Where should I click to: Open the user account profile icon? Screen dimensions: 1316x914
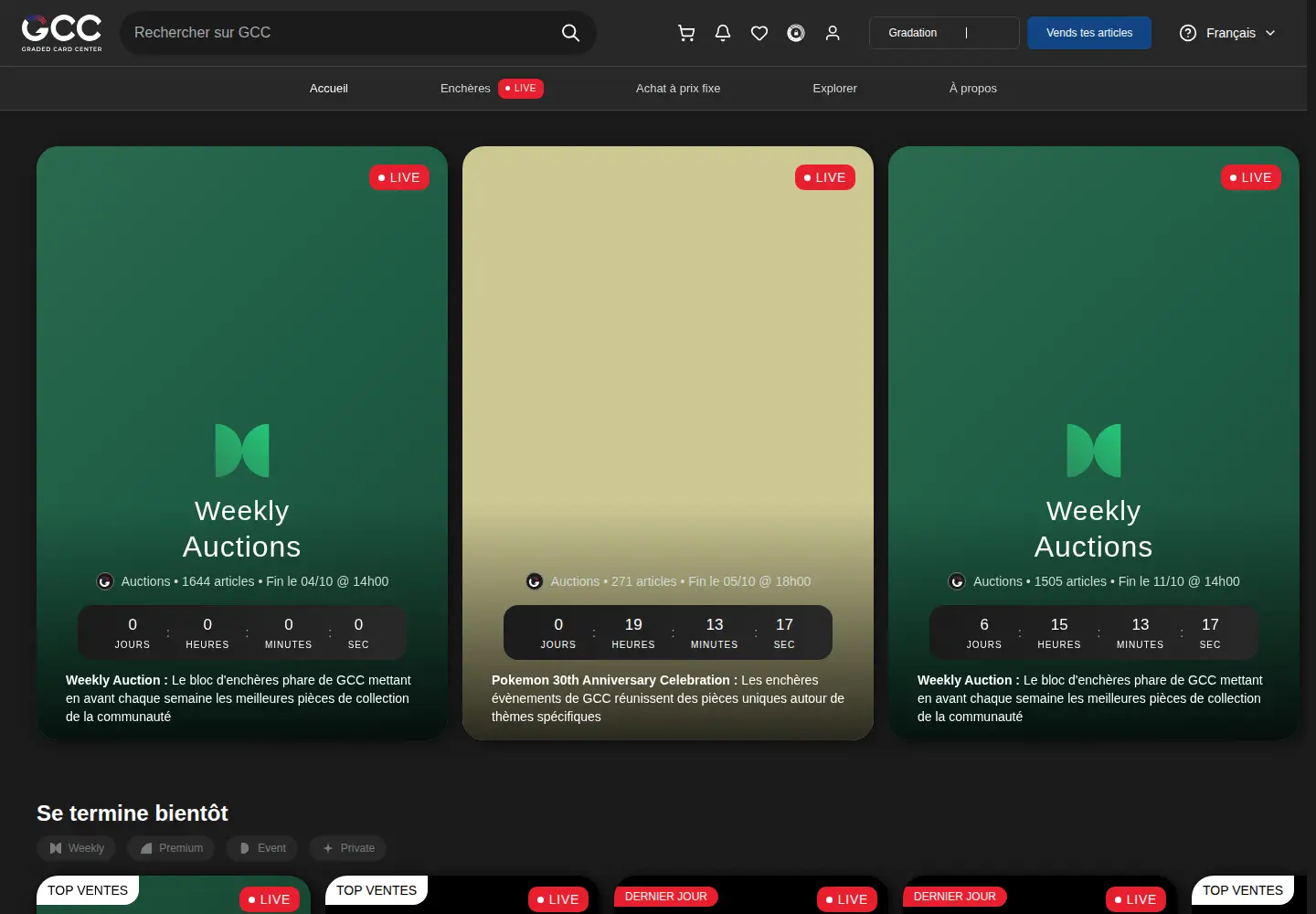(833, 33)
